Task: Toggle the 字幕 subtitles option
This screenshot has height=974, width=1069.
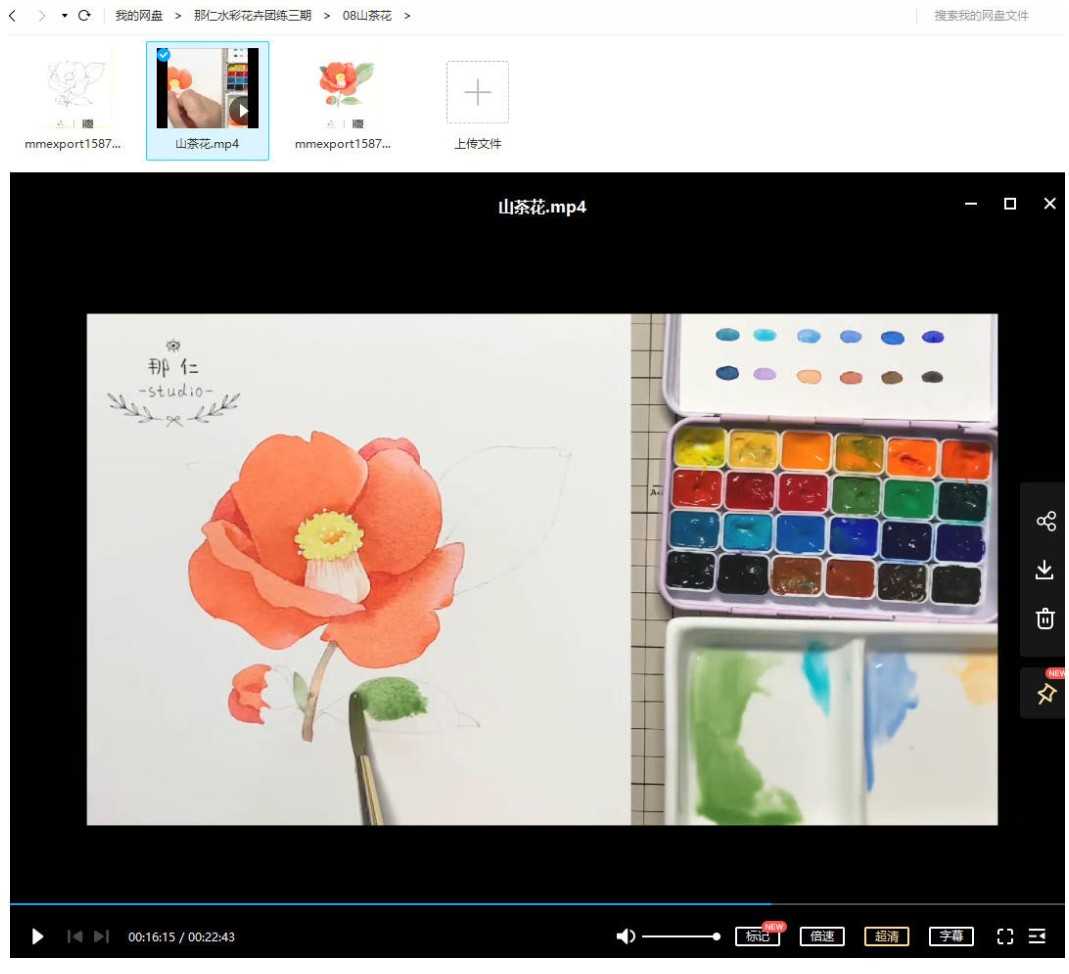Action: tap(950, 937)
